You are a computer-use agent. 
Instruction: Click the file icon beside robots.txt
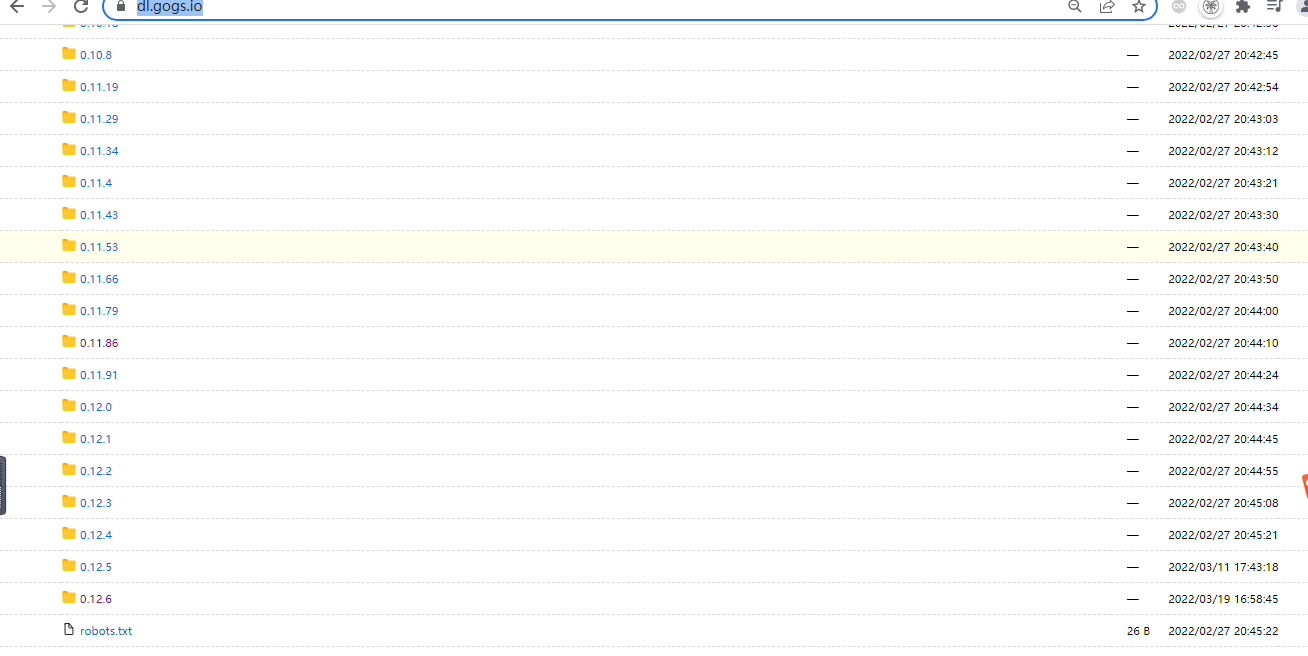pos(69,629)
